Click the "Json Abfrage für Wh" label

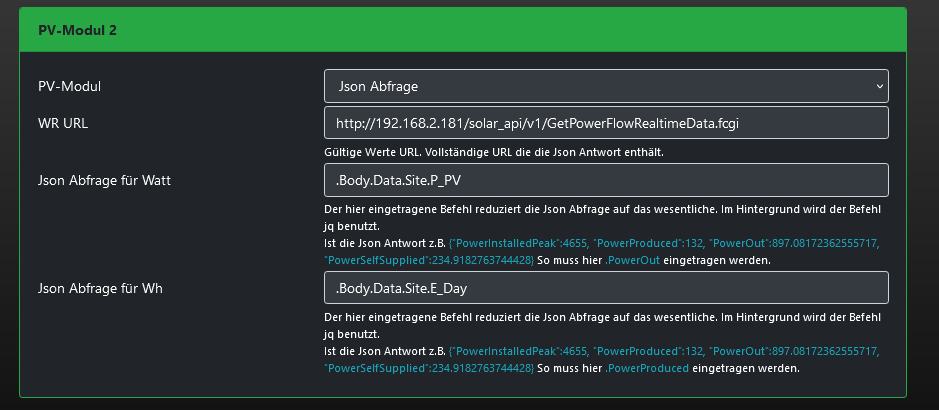click(98, 288)
